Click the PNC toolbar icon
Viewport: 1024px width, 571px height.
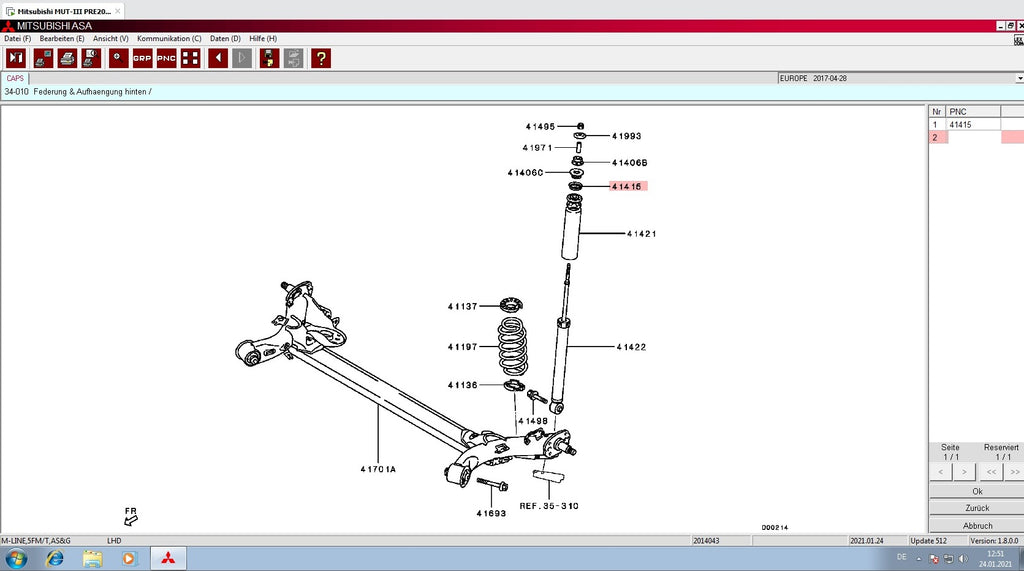coord(166,58)
